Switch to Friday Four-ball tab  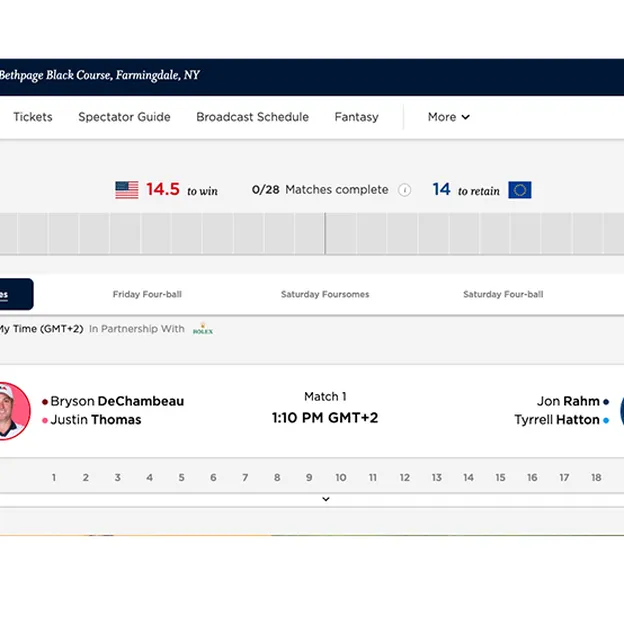(147, 294)
